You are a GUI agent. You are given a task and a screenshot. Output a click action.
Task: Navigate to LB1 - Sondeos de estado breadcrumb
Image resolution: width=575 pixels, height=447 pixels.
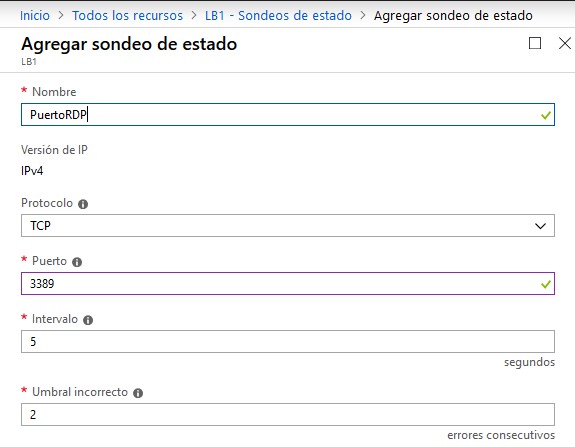click(x=278, y=16)
